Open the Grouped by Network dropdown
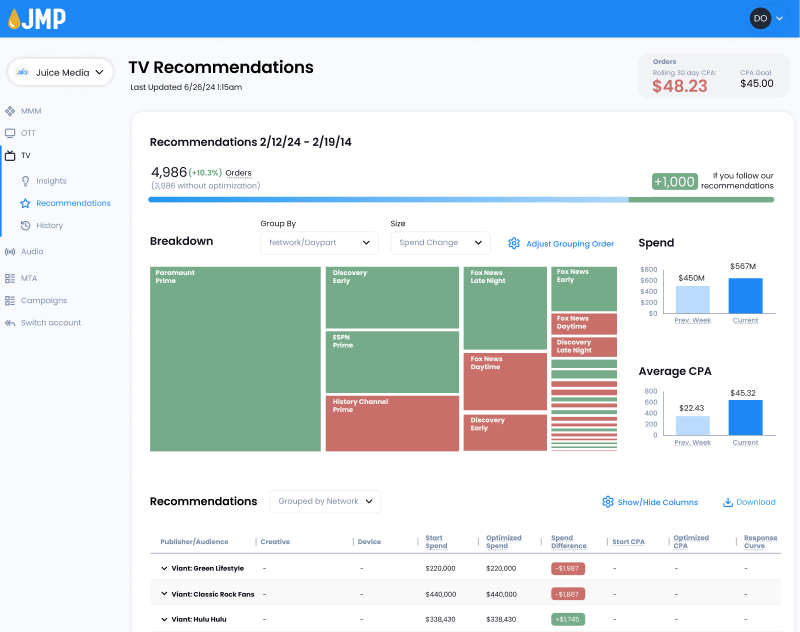This screenshot has width=800, height=632. (325, 502)
